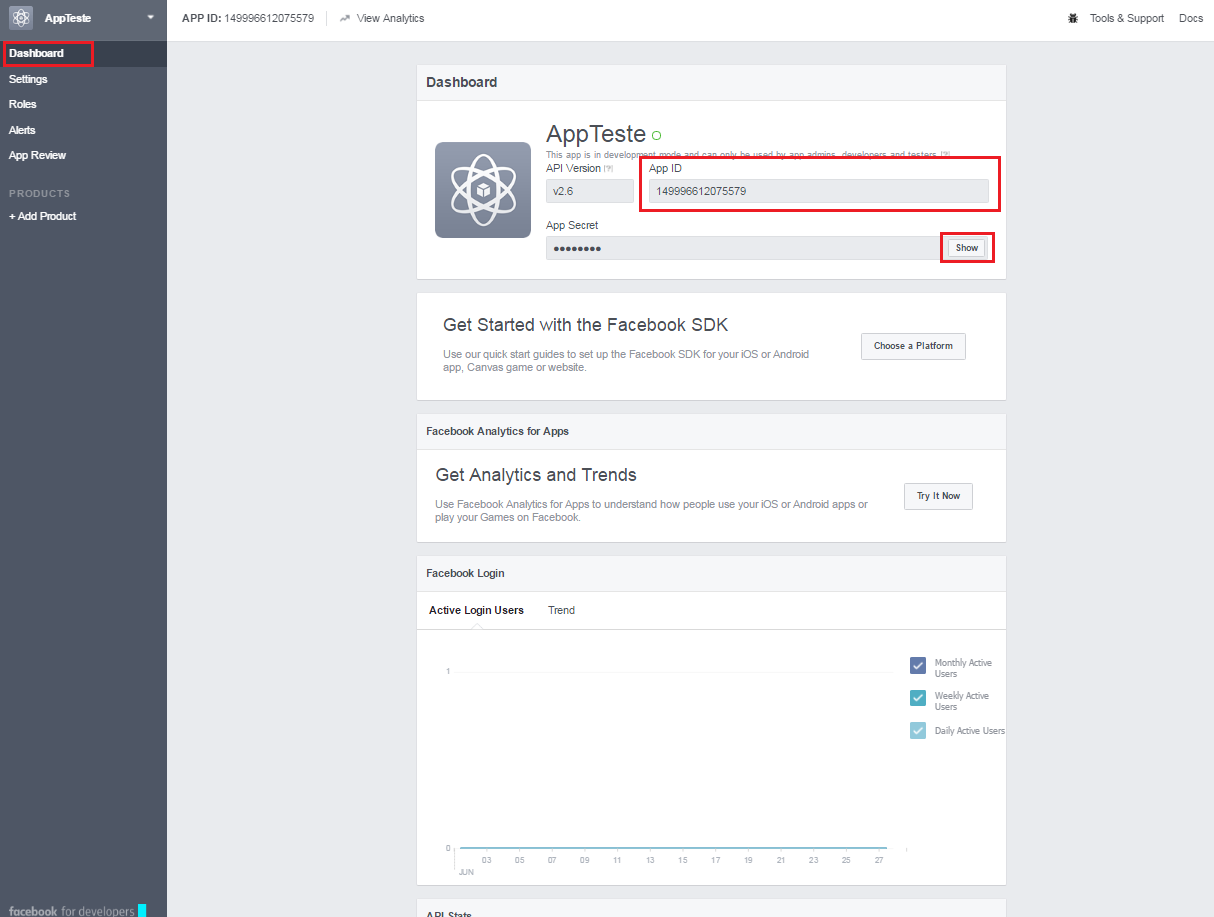Screen dimensions: 1214x917
Task: Click the View Analytics trend arrow icon
Action: pyautogui.click(x=345, y=18)
